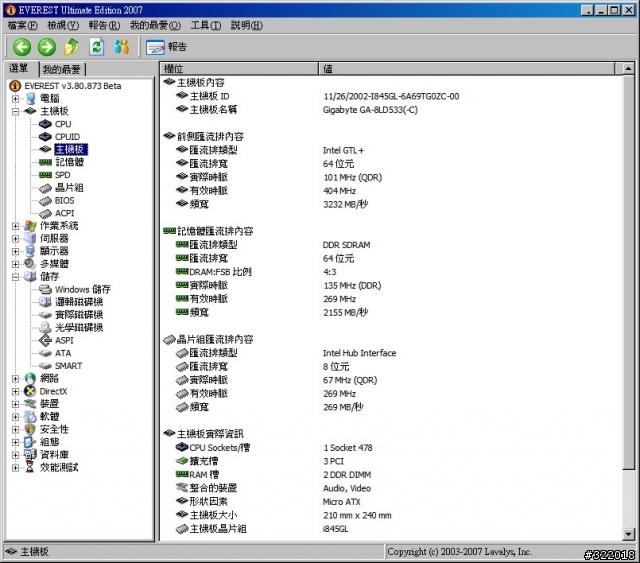Screen dimensions: 640x563
Task: Click the scrollbar down arrow in details pane
Action: tap(629, 534)
